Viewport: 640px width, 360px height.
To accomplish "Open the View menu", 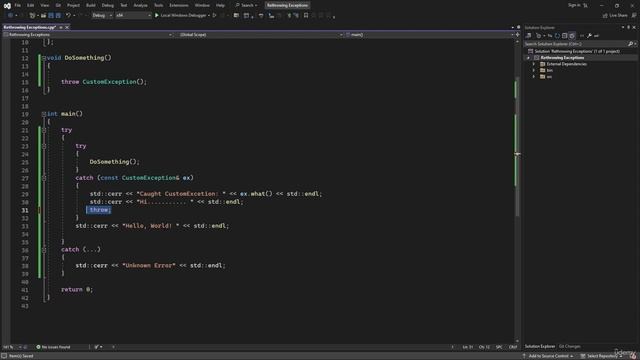I will pyautogui.click(x=44, y=5).
